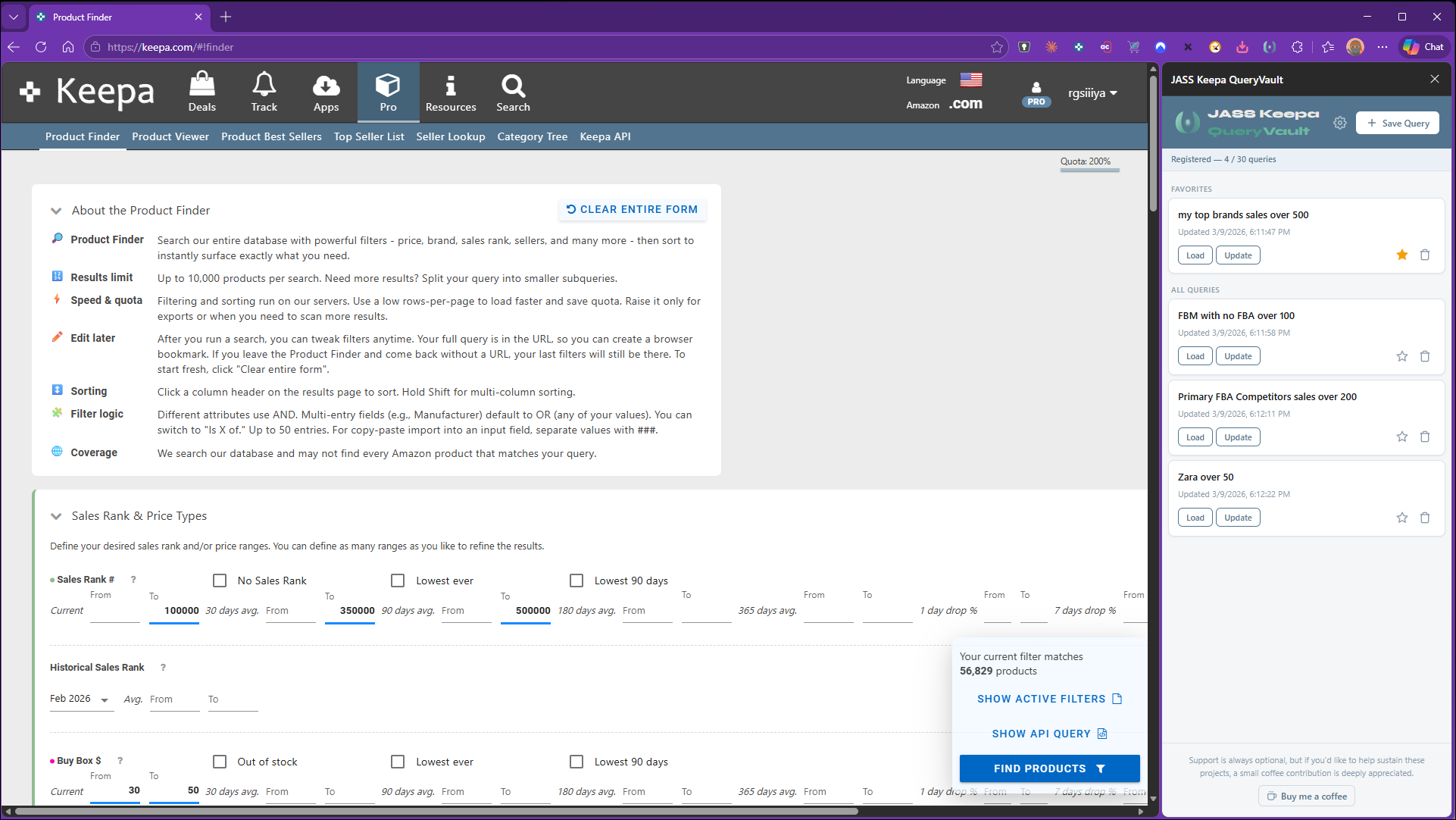Delete 'FBM with no FBA over 100' query
Image resolution: width=1456 pixels, height=820 pixels.
1424,355
